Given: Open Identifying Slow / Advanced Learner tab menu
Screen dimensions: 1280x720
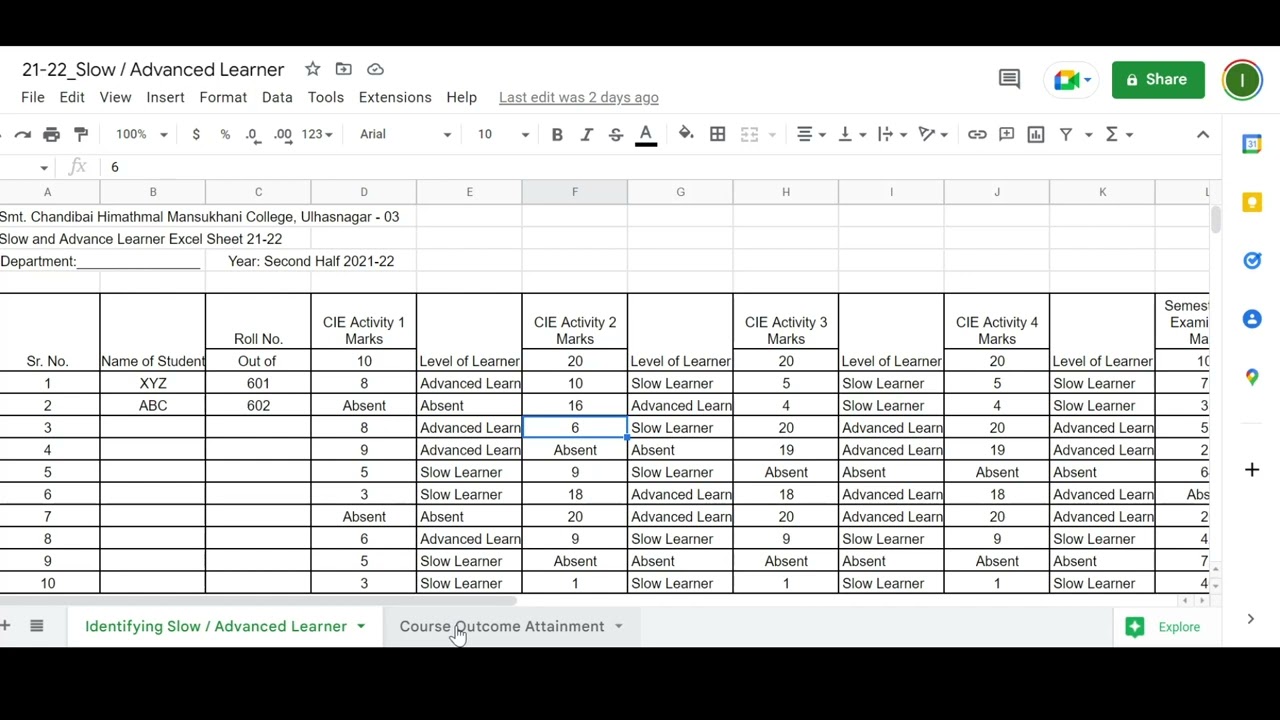Looking at the screenshot, I should [x=361, y=627].
